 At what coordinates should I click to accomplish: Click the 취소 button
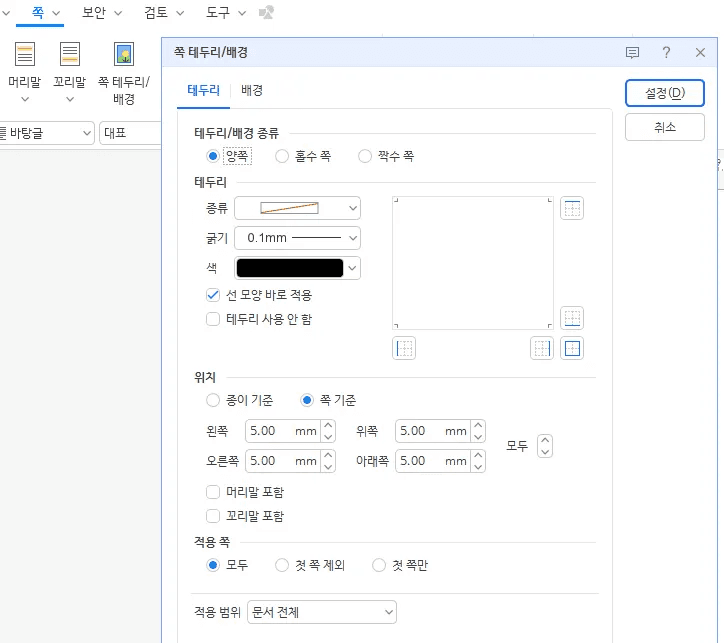tap(665, 127)
